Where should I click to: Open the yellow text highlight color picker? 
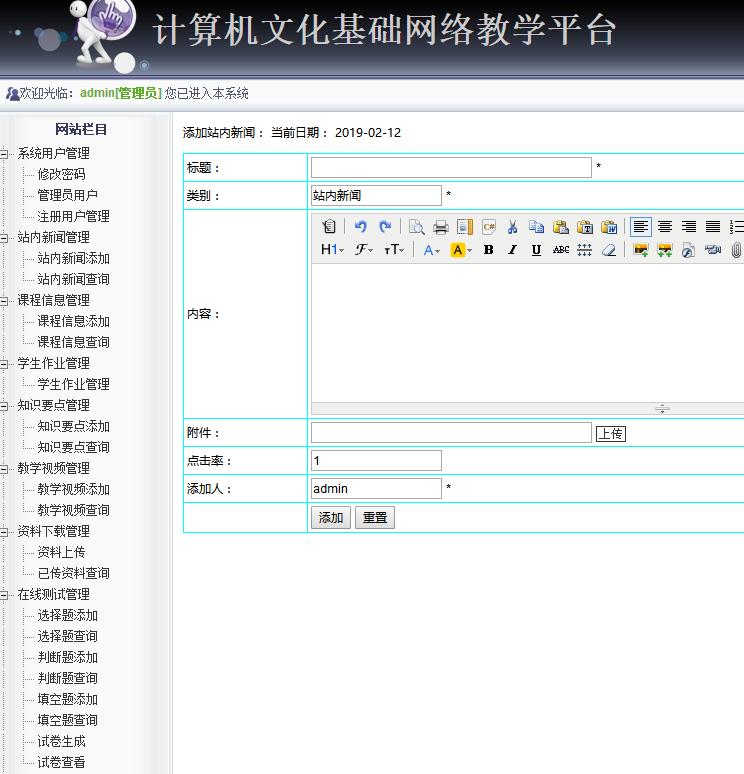coord(460,250)
